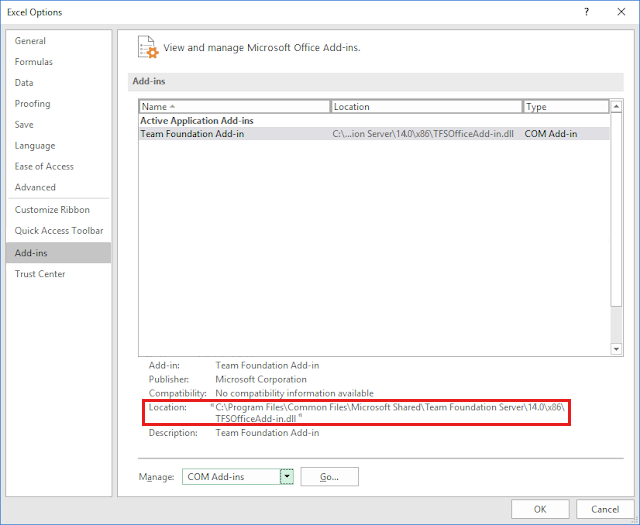Screen dimensions: 640x525
Task: Click Cancel to dismiss dialog
Action: [x=605, y=509]
